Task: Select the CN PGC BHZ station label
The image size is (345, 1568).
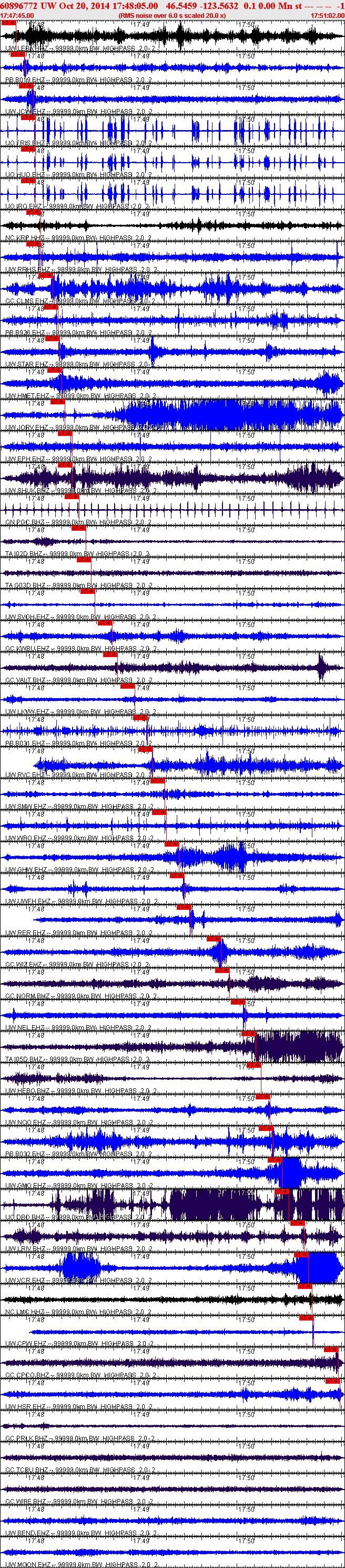Action: click(x=78, y=523)
